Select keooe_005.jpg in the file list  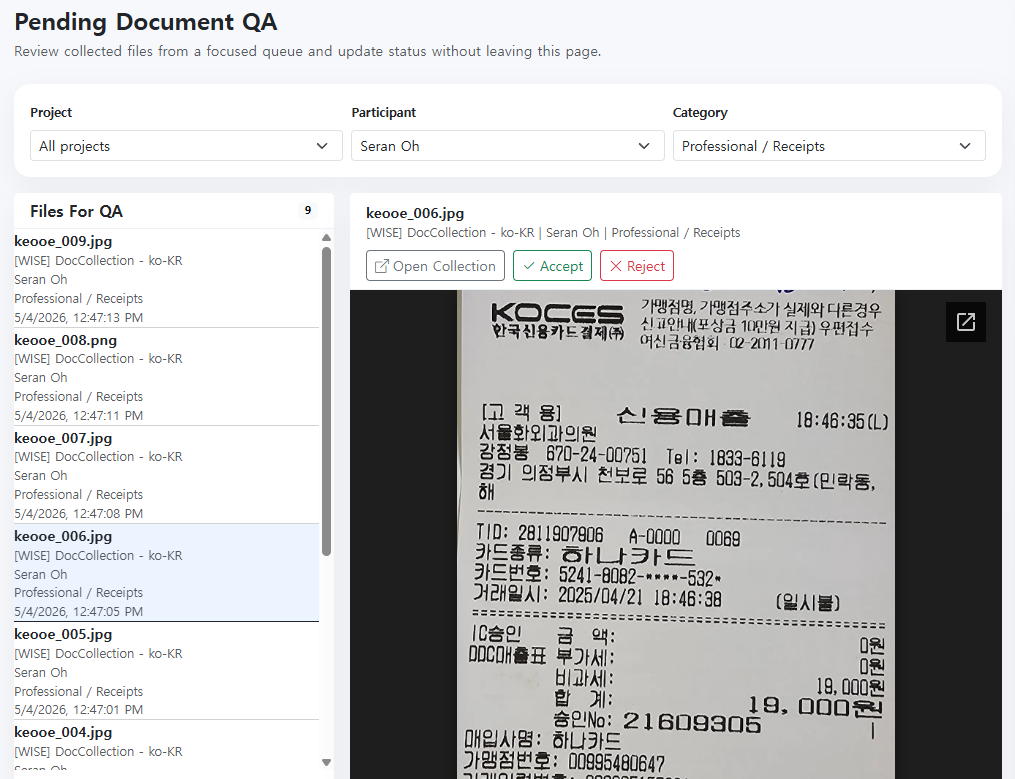pos(166,671)
